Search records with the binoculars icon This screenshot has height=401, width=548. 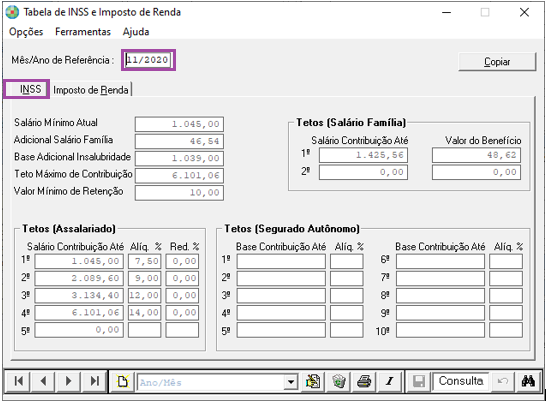click(x=528, y=381)
